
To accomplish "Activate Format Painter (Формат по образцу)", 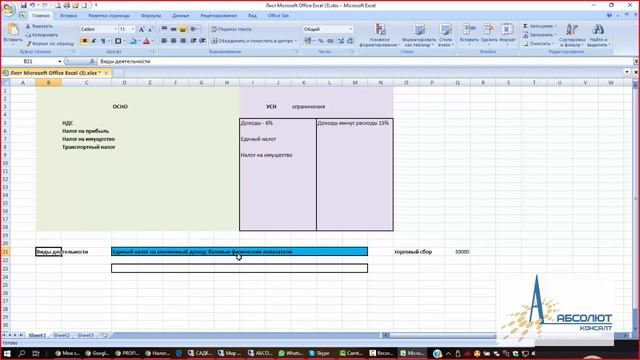I will pos(49,43).
